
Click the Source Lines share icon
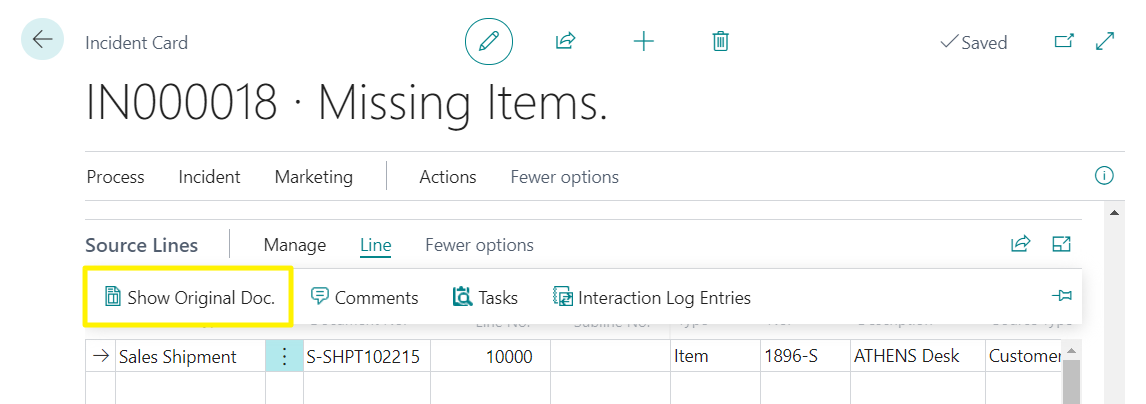pyautogui.click(x=1020, y=244)
